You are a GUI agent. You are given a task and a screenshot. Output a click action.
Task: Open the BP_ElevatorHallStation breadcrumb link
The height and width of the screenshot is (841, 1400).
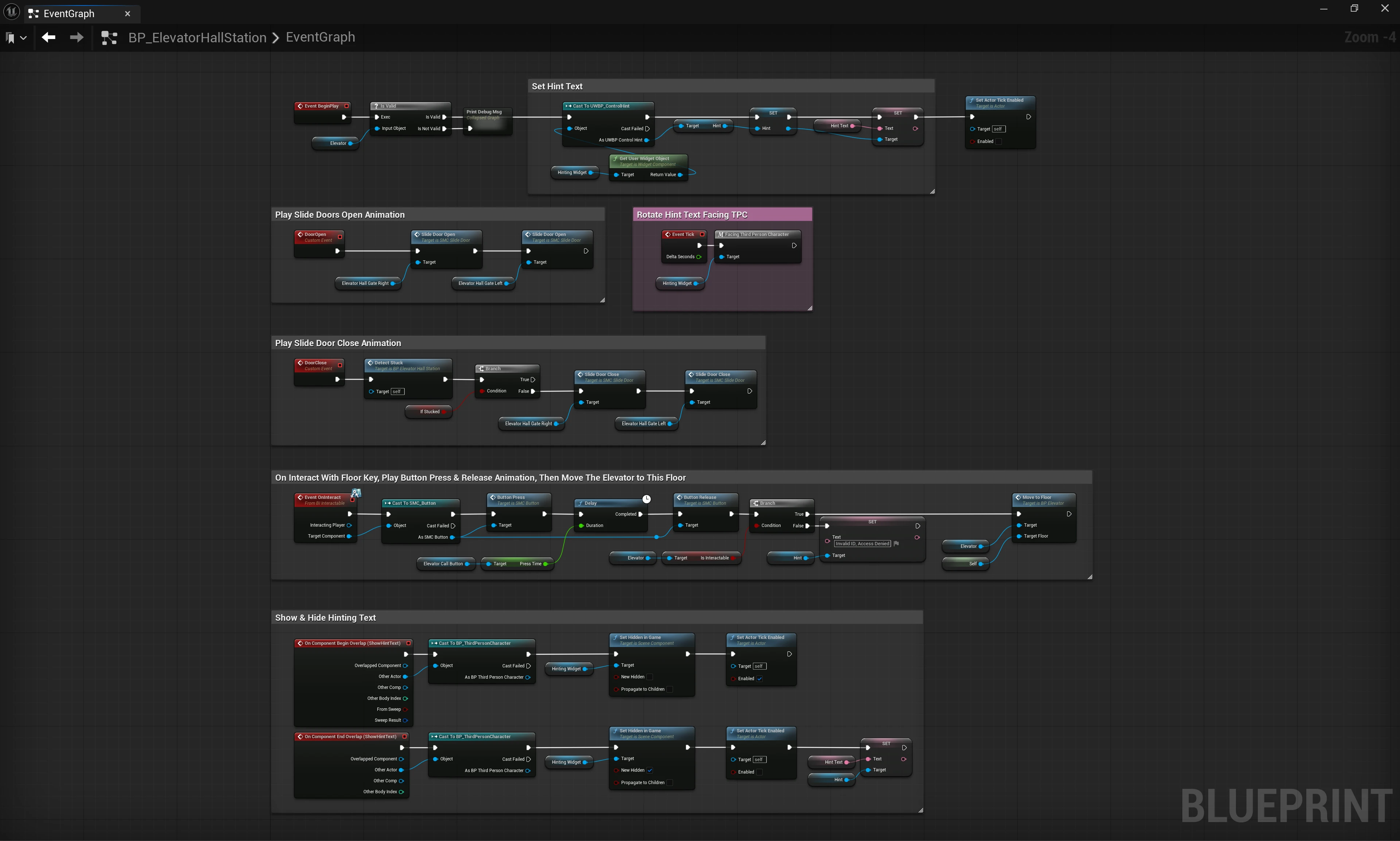(x=197, y=38)
